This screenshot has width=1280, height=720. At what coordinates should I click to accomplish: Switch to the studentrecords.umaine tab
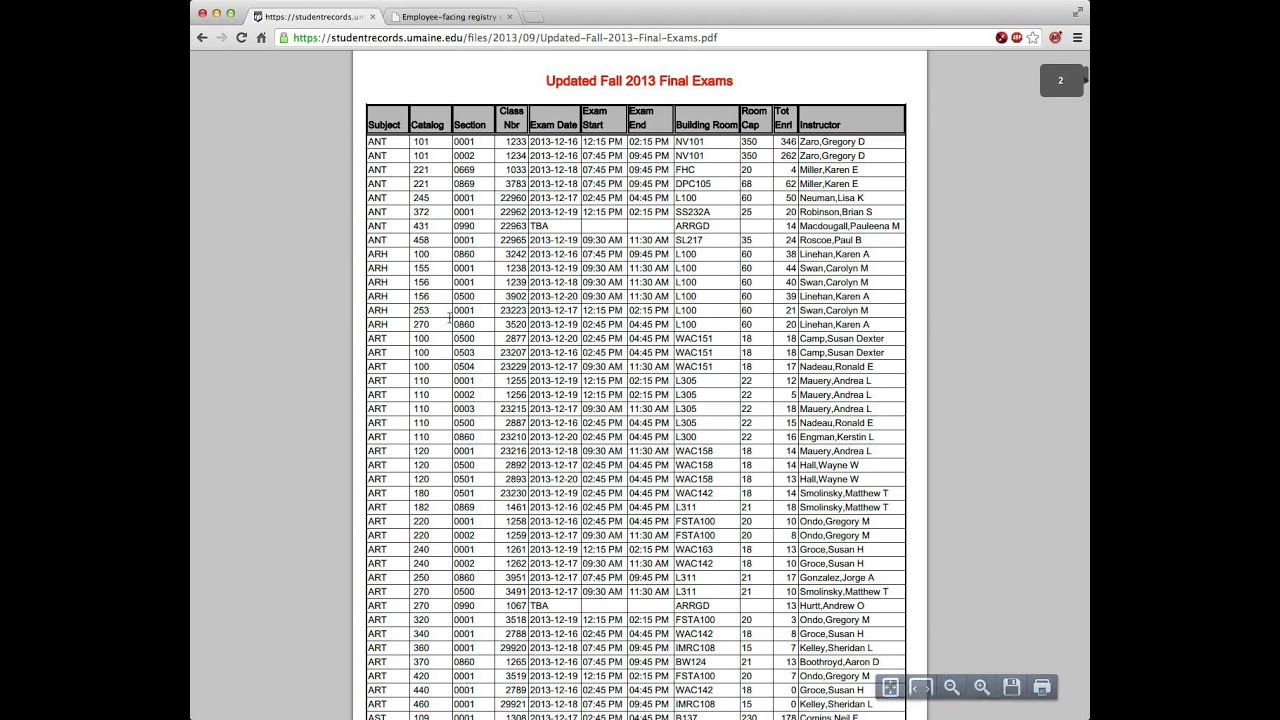click(315, 17)
